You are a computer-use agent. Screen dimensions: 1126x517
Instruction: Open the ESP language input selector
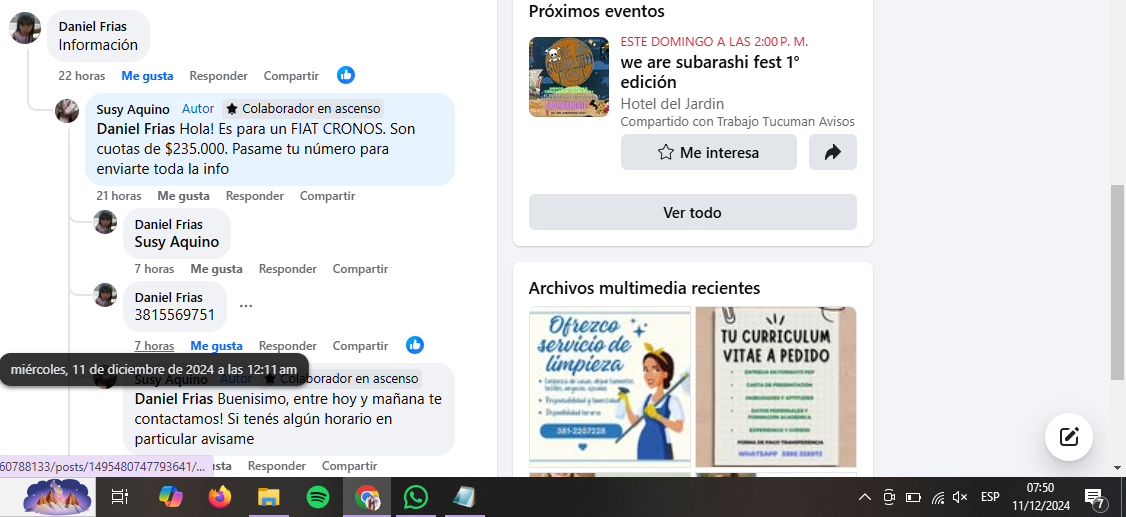(x=990, y=497)
